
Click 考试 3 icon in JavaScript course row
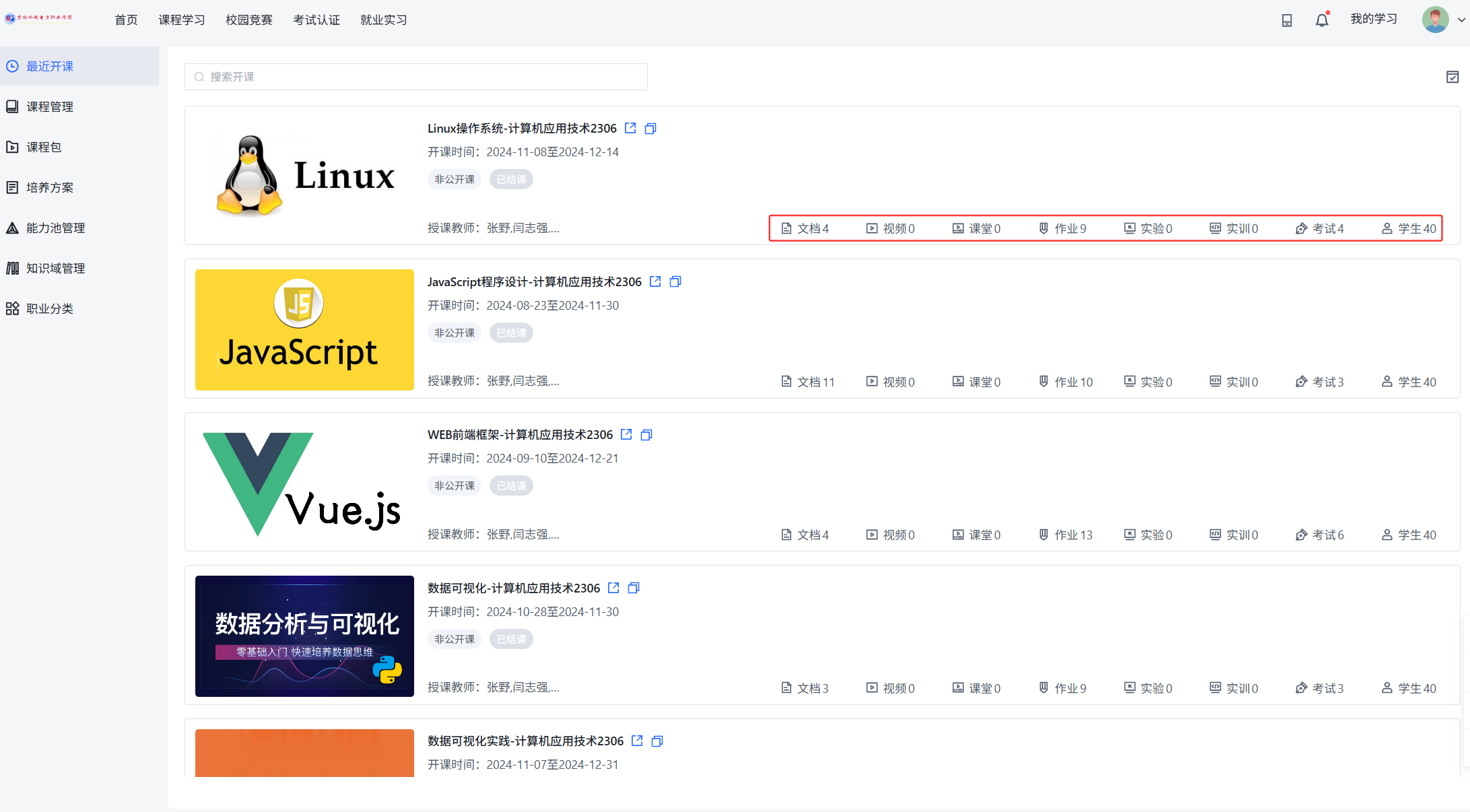pyautogui.click(x=1301, y=382)
